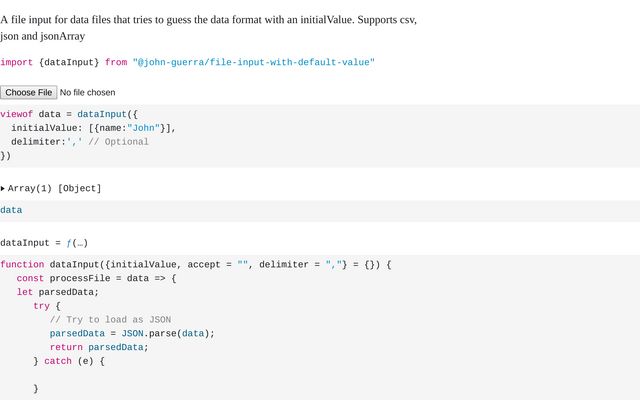The width and height of the screenshot is (640, 400).
Task: Click the dataInput name in the function output
Action: coord(25,242)
